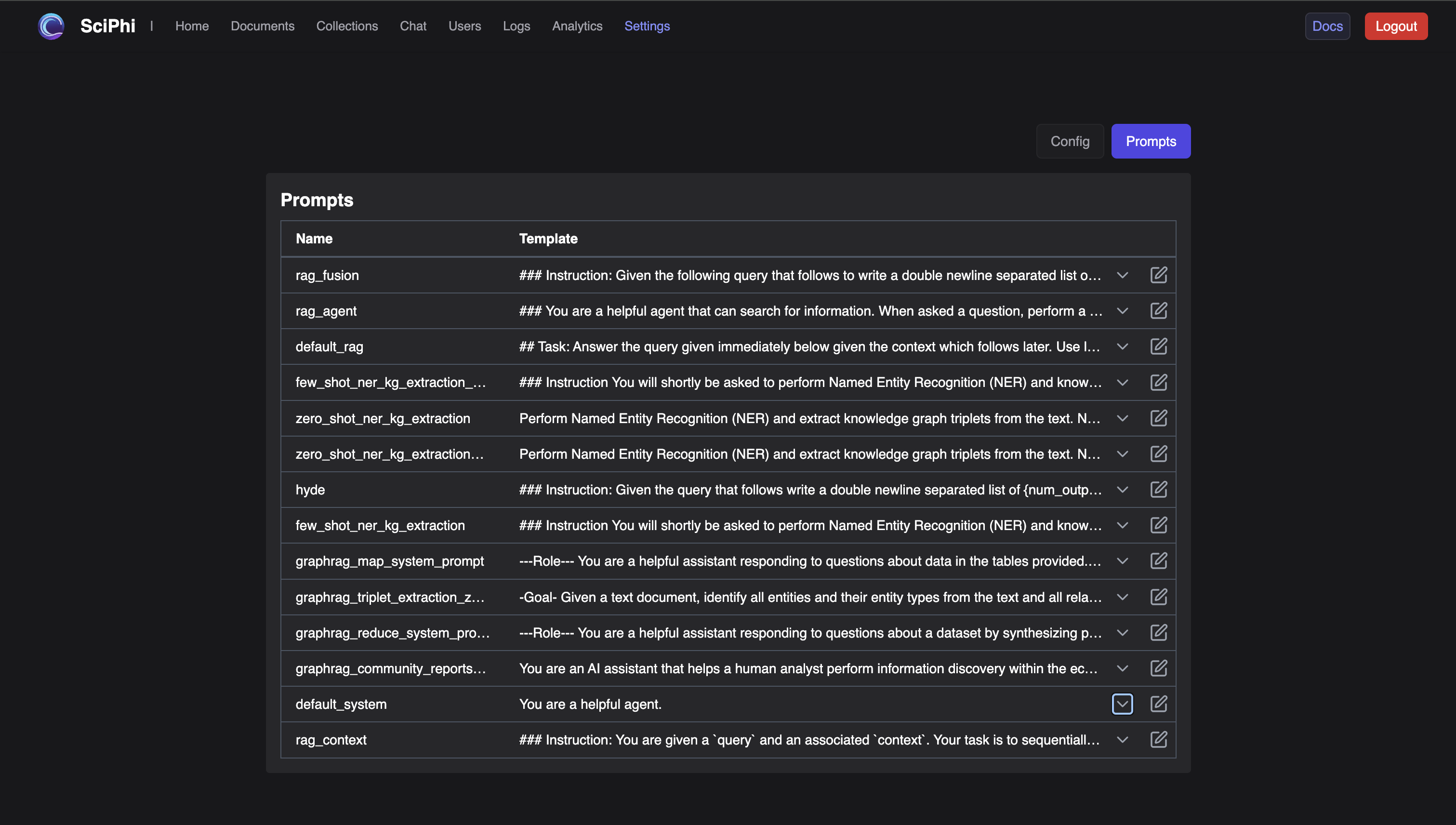Click the hyde name cell
The image size is (1456, 825).
(310, 490)
